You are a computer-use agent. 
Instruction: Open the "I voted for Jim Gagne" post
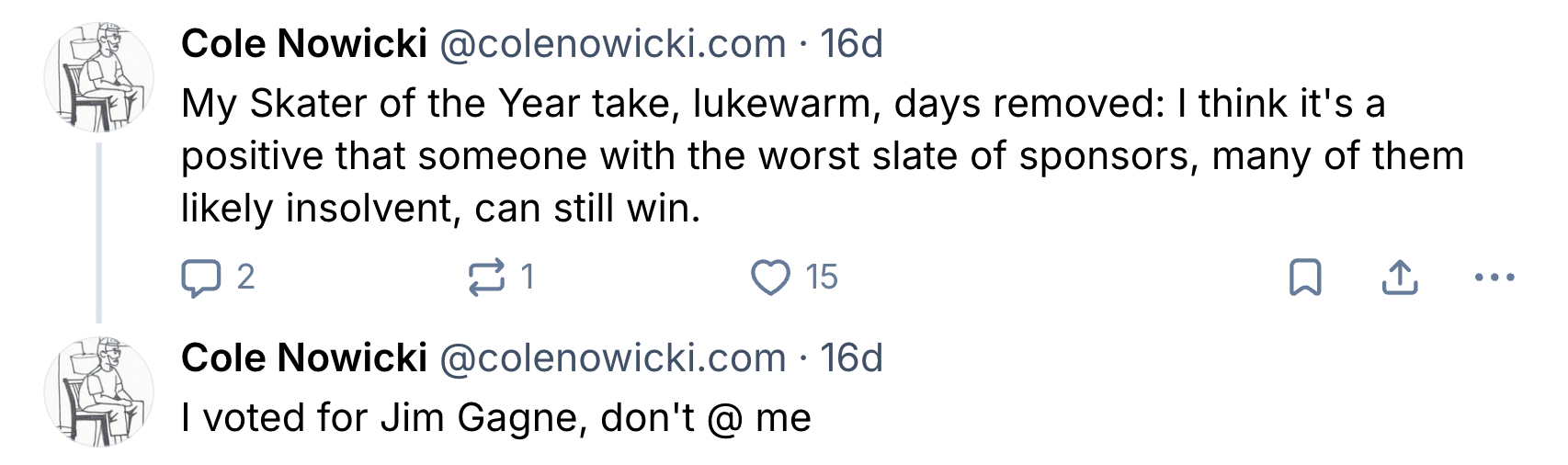coord(496,418)
